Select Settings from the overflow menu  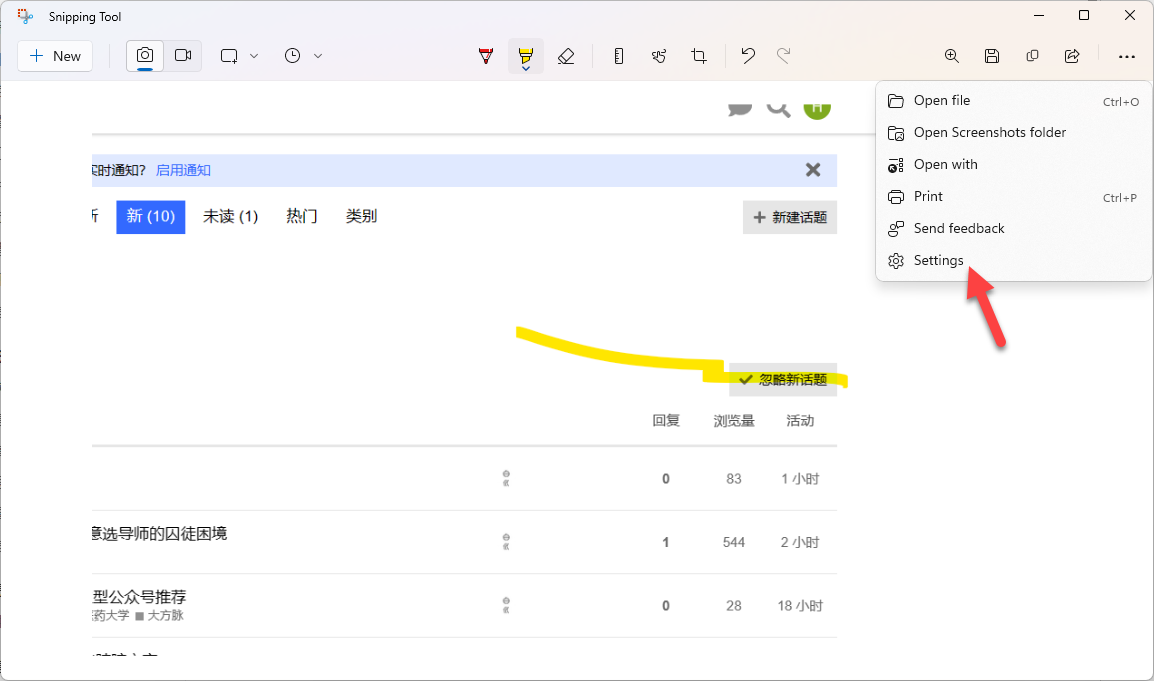coord(936,260)
